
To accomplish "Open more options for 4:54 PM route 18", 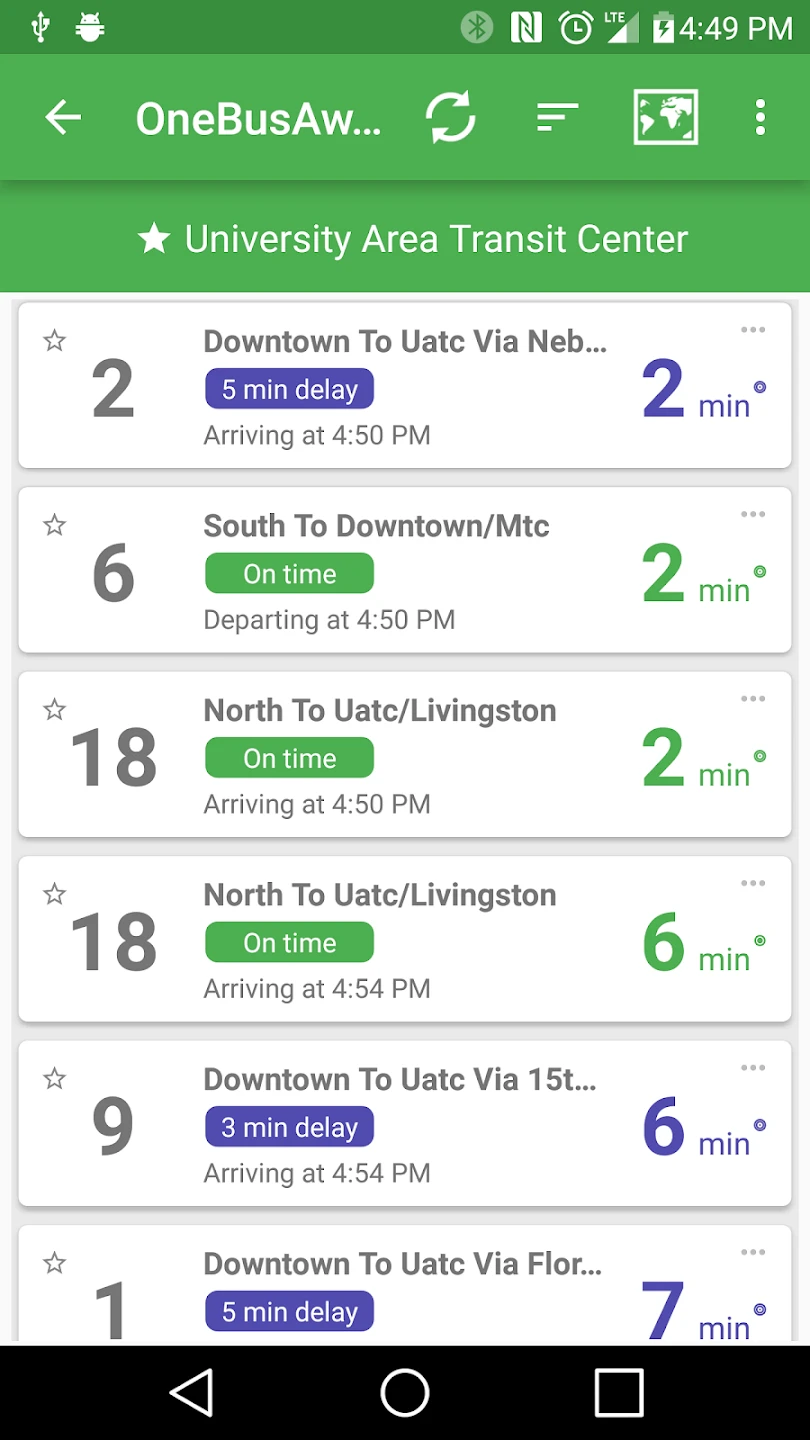I will [753, 883].
